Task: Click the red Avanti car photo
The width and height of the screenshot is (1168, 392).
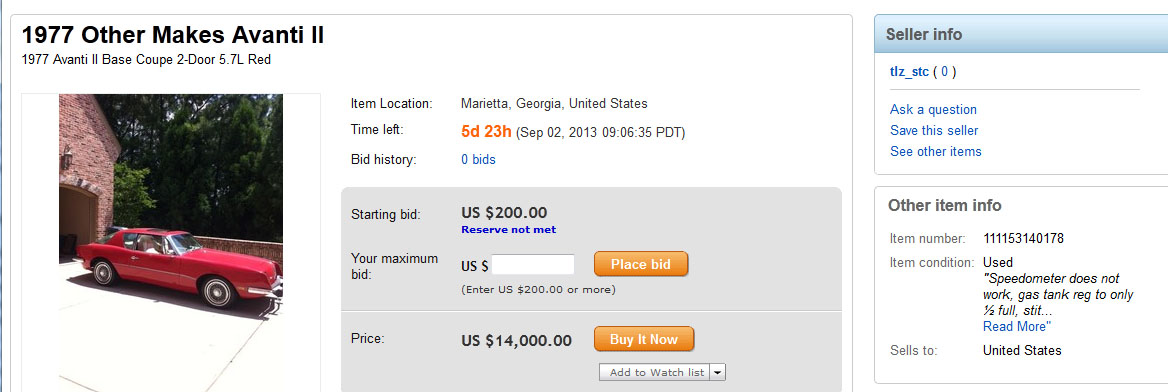Action: pos(171,242)
